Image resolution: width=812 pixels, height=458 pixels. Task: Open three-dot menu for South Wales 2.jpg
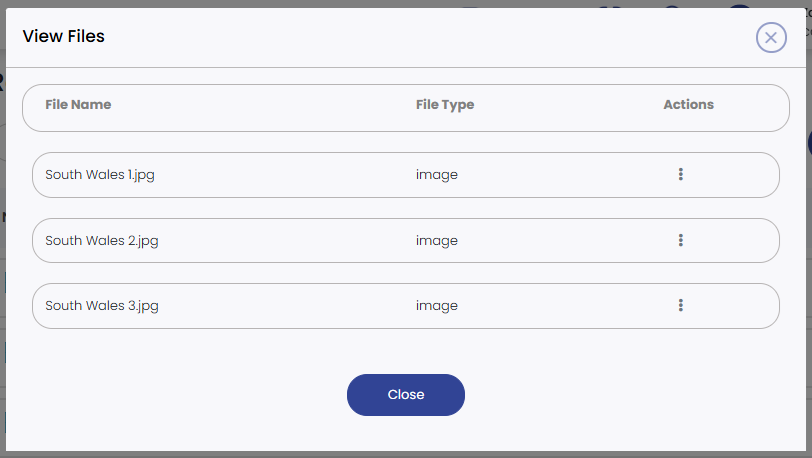[681, 240]
